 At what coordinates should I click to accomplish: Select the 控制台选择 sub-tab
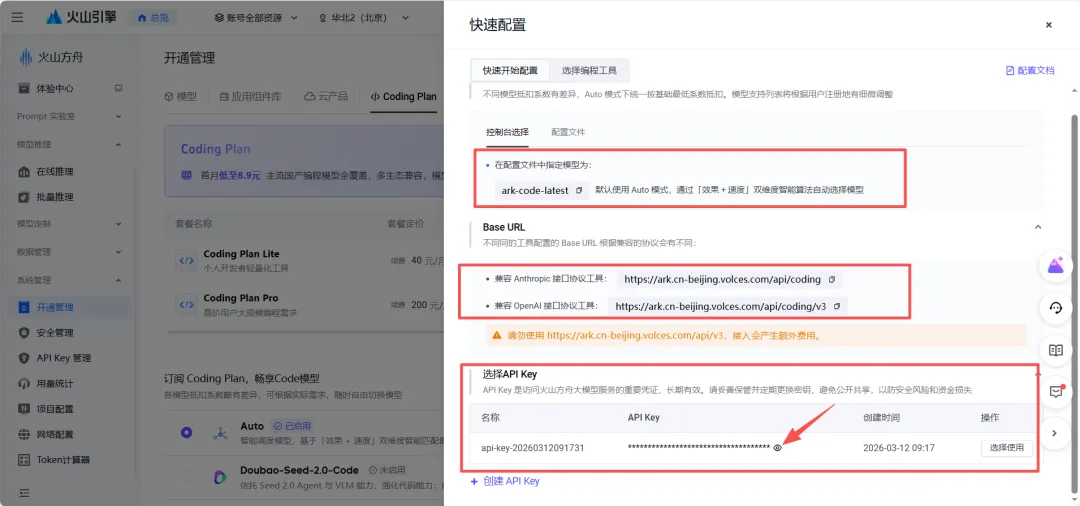pyautogui.click(x=507, y=131)
